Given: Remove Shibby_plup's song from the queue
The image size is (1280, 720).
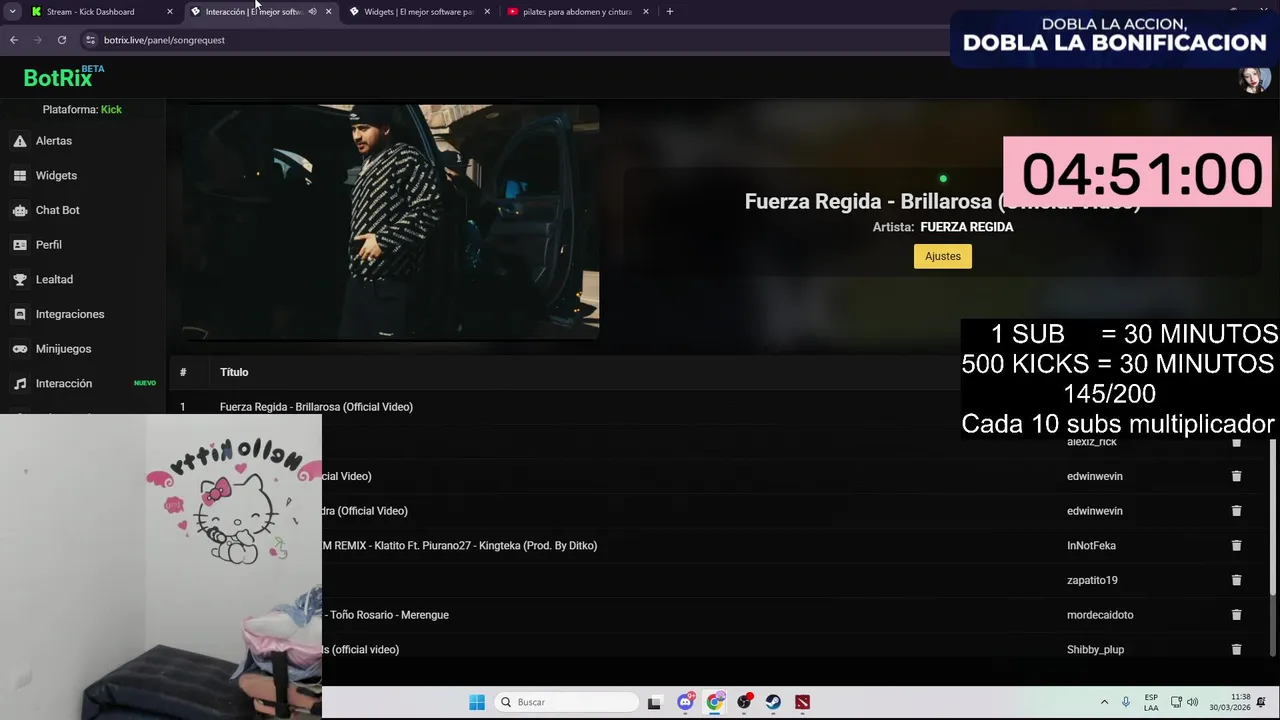Looking at the screenshot, I should 1236,650.
